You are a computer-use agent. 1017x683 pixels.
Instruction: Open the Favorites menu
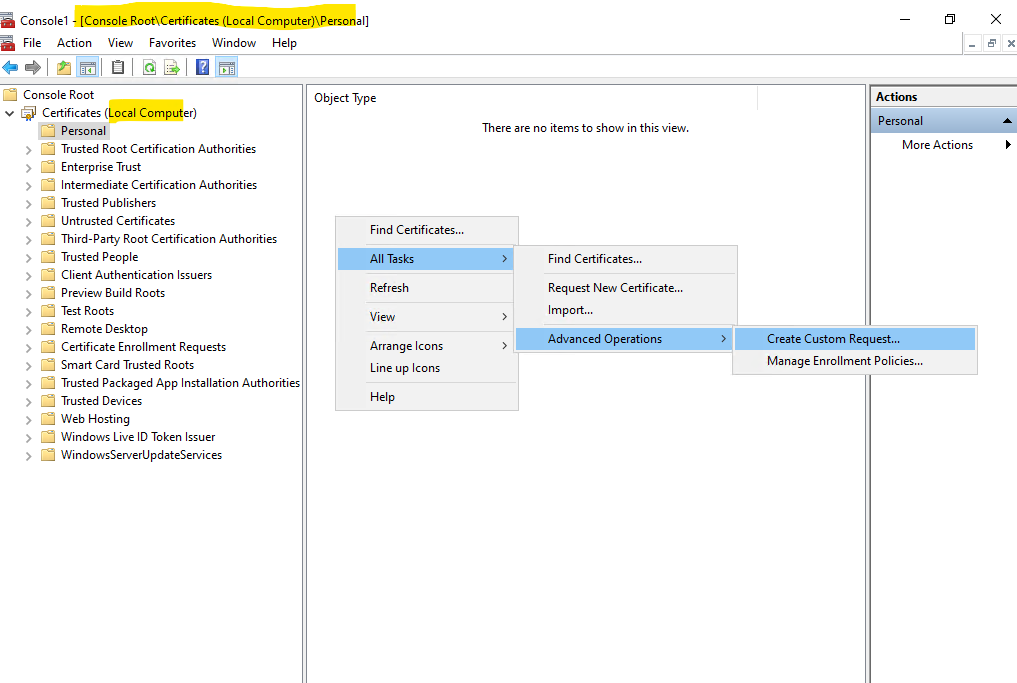[173, 43]
